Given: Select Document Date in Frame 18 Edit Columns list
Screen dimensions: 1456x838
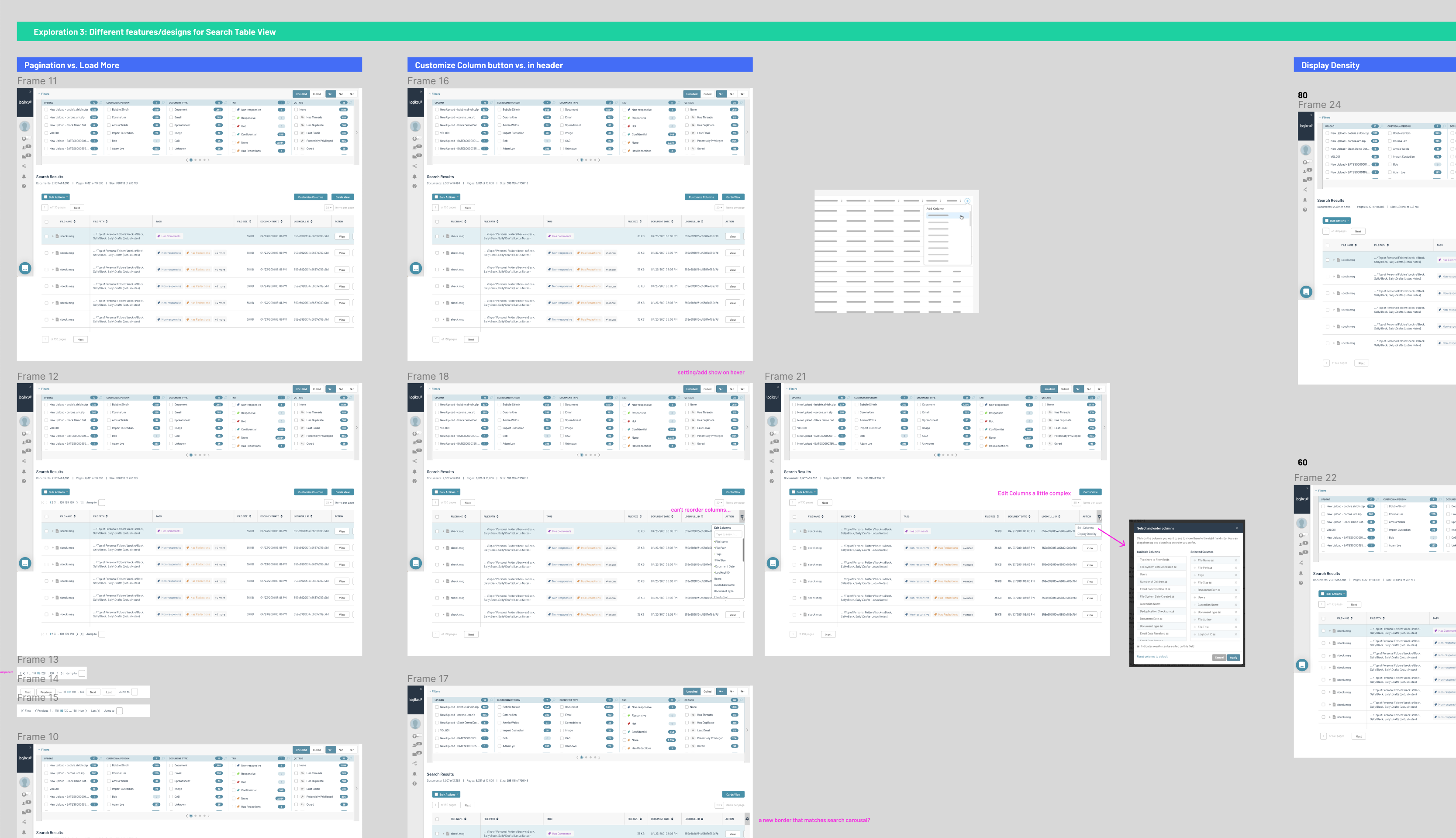Looking at the screenshot, I should (725, 566).
